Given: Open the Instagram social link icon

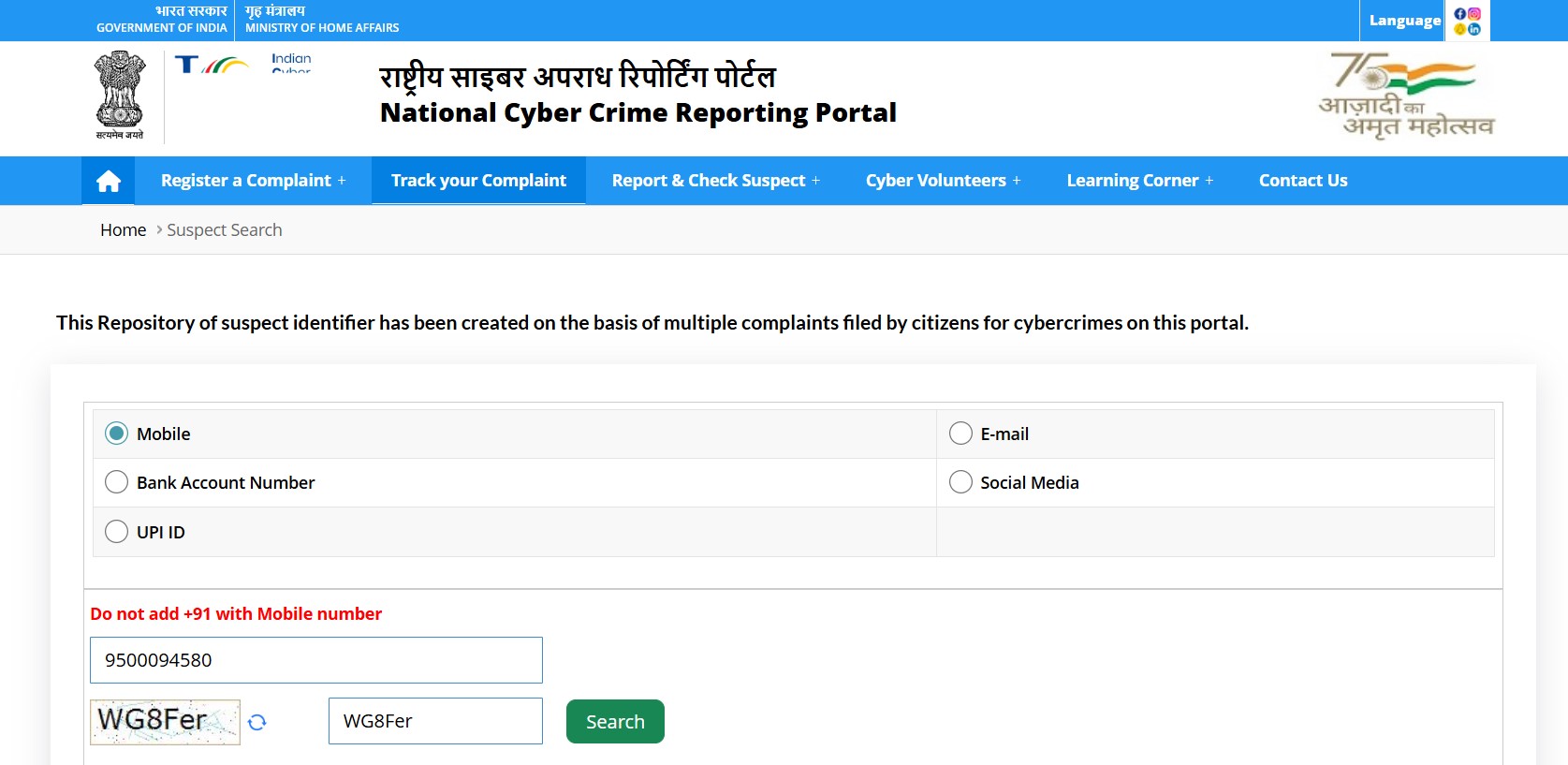Looking at the screenshot, I should coord(1474,14).
